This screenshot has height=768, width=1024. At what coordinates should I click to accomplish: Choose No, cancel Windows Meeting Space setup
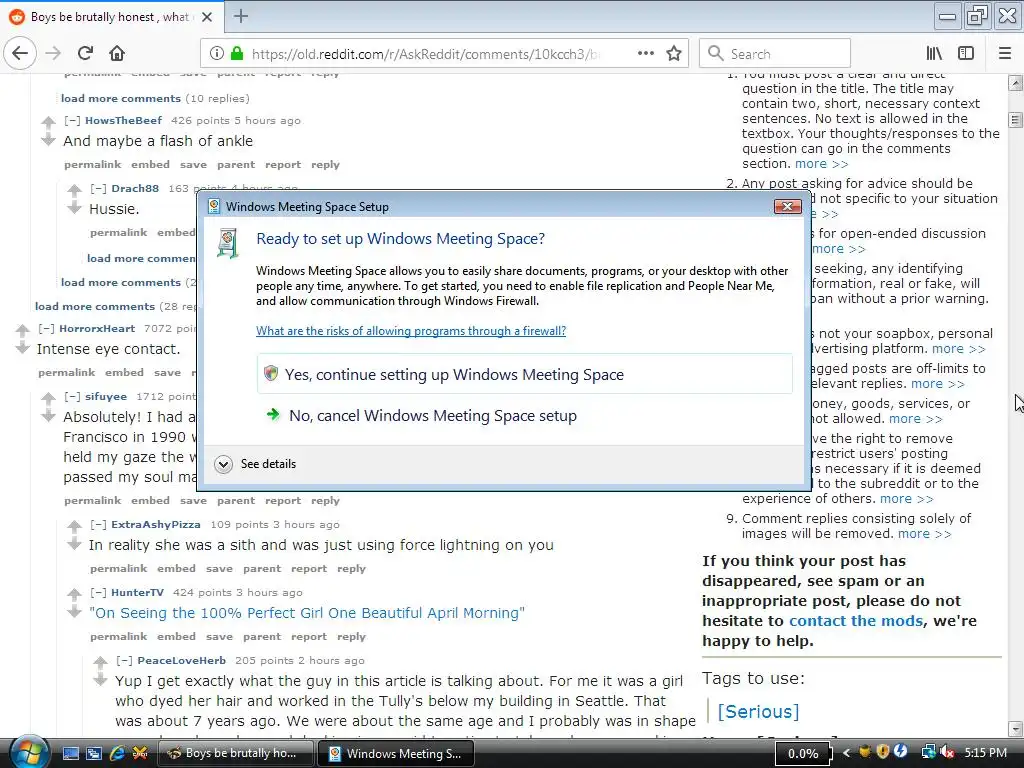click(x=524, y=415)
